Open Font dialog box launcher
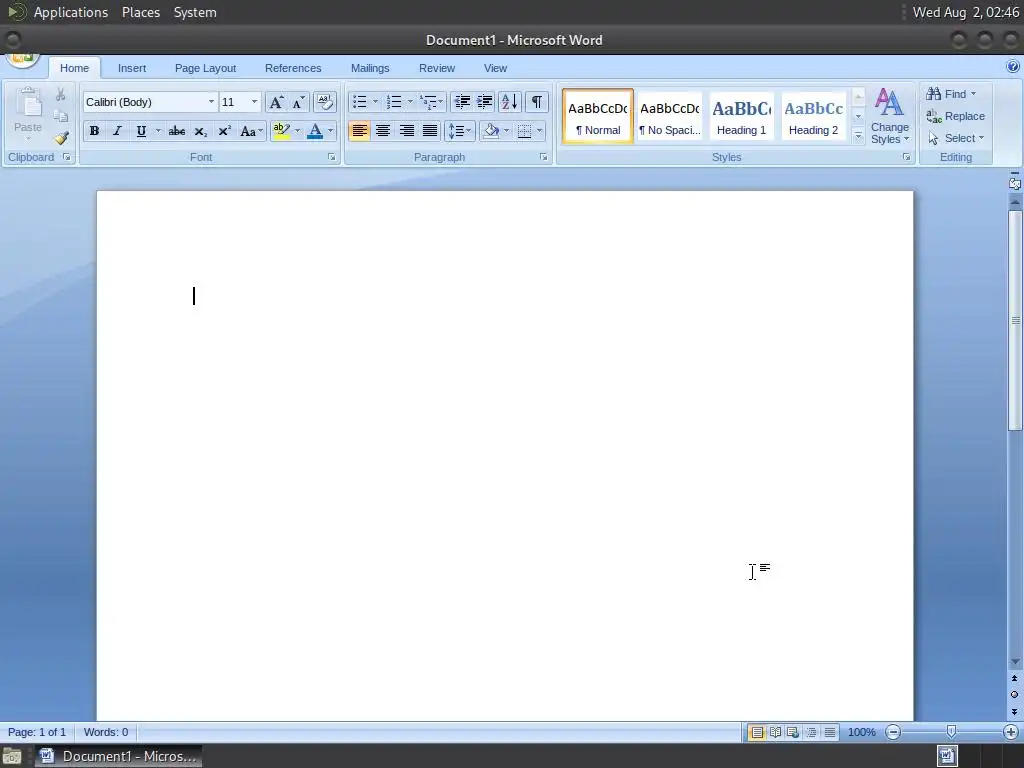Viewport: 1024px width, 768px height. point(332,157)
